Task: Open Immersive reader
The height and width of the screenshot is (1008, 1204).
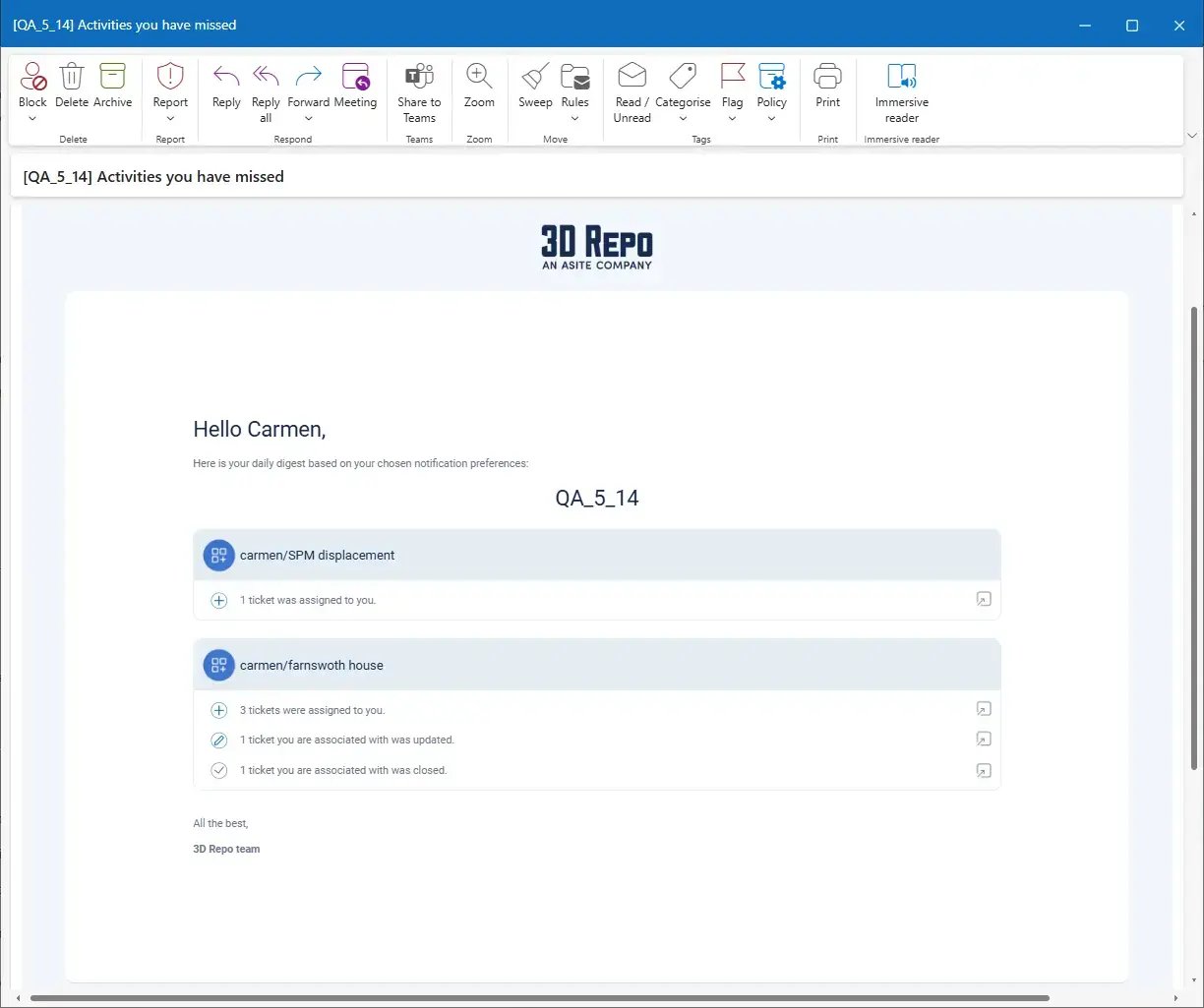Action: click(902, 92)
